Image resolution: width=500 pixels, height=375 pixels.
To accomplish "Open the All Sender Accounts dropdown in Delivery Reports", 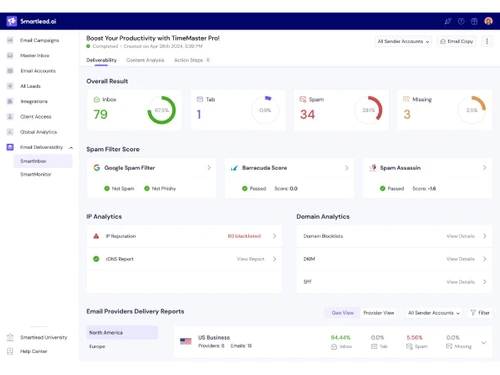I will pos(434,313).
